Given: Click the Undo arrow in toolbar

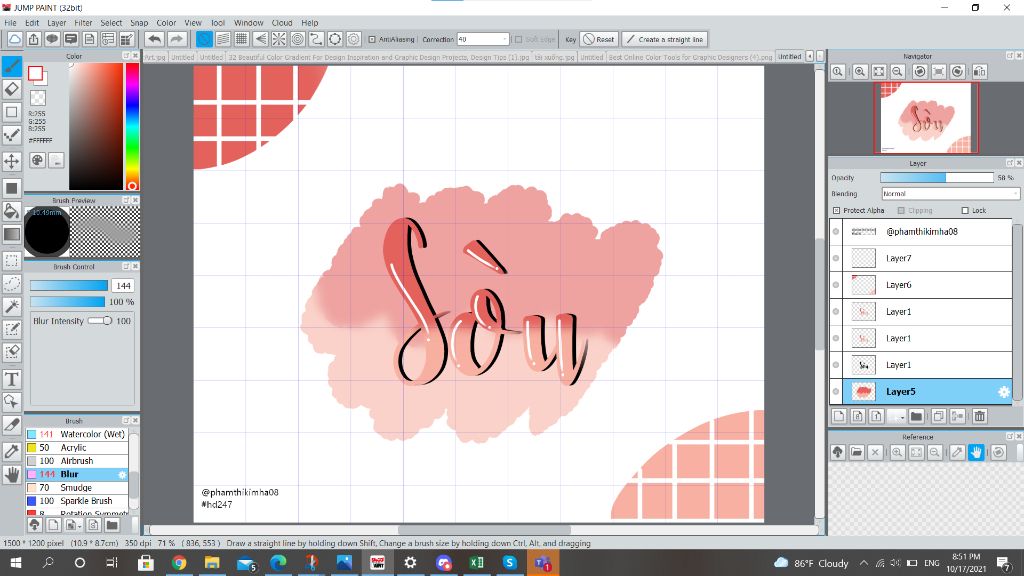Looking at the screenshot, I should [154, 39].
